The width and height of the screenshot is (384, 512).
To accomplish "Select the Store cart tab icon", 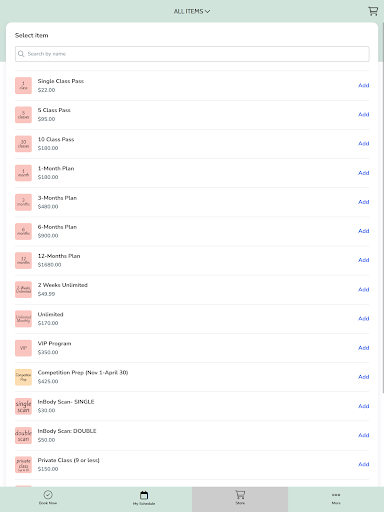I will (x=240, y=494).
